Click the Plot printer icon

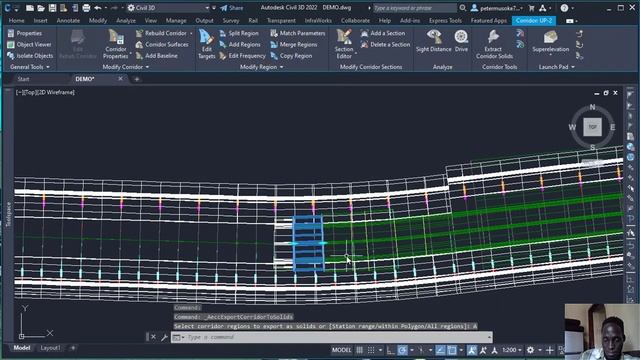[86, 8]
